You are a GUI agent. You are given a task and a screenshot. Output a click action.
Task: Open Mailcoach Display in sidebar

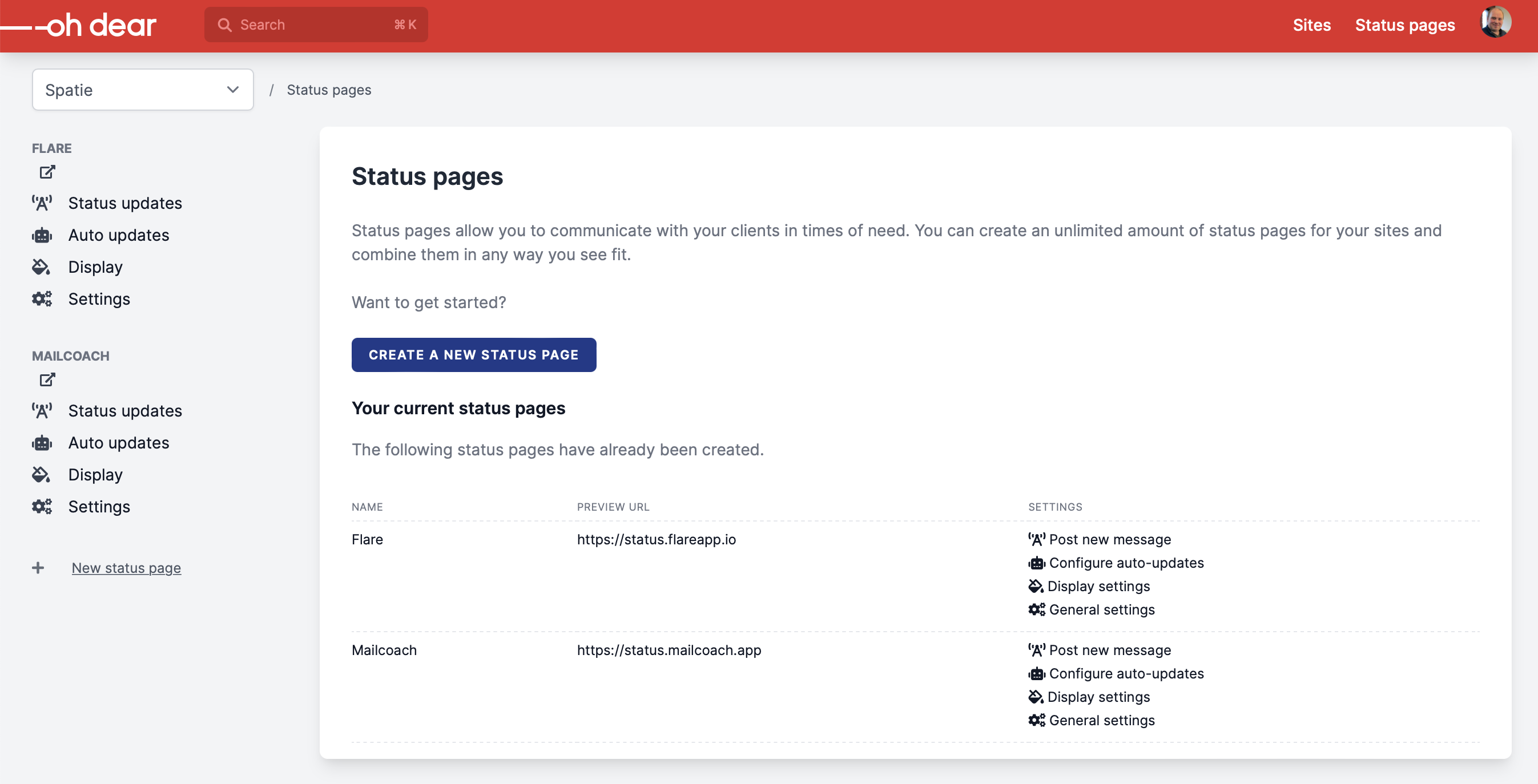pos(95,474)
